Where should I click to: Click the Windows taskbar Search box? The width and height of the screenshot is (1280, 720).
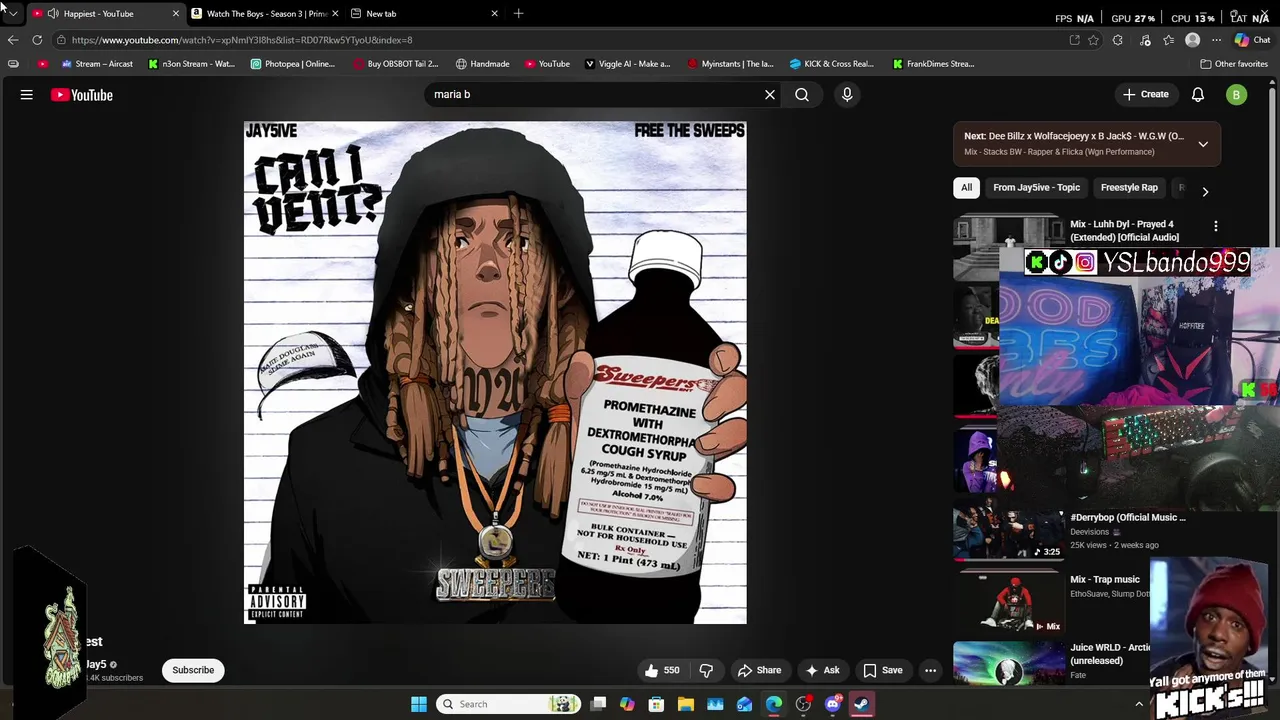point(510,704)
